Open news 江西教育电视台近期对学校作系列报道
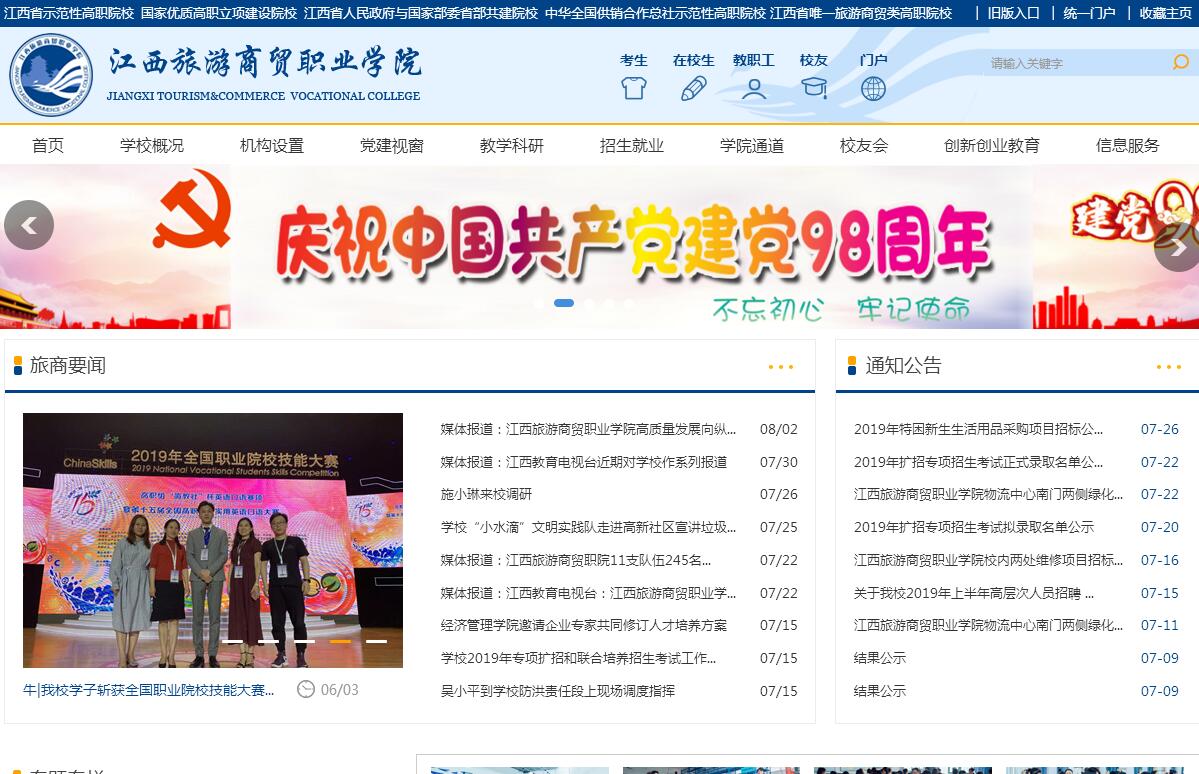Screen dimensions: 1199x774 (x=583, y=462)
